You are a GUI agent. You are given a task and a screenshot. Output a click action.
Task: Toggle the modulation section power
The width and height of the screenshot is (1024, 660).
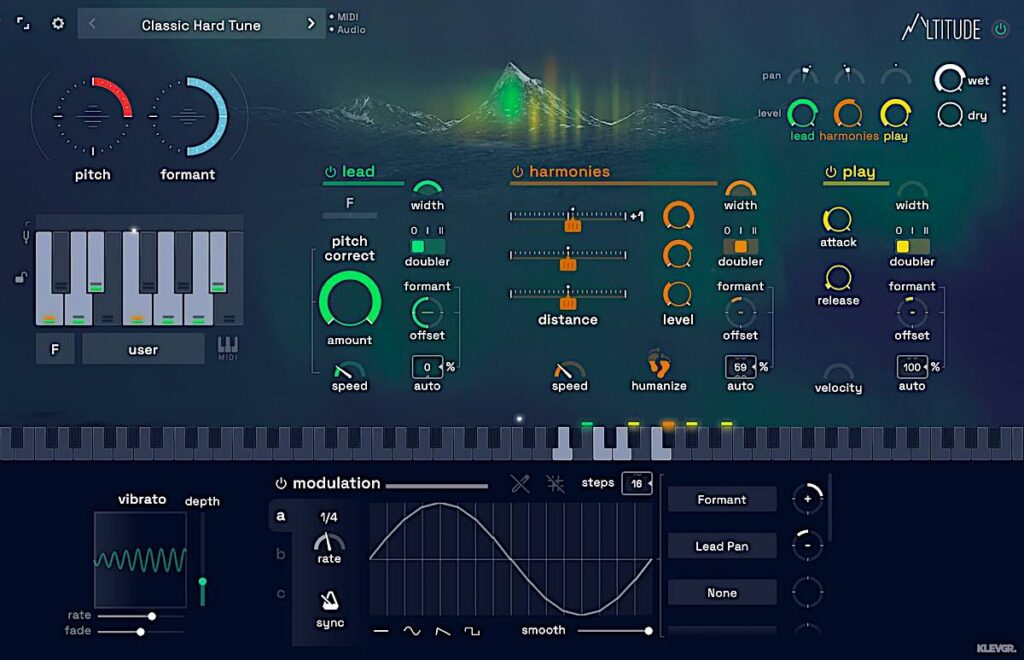281,483
